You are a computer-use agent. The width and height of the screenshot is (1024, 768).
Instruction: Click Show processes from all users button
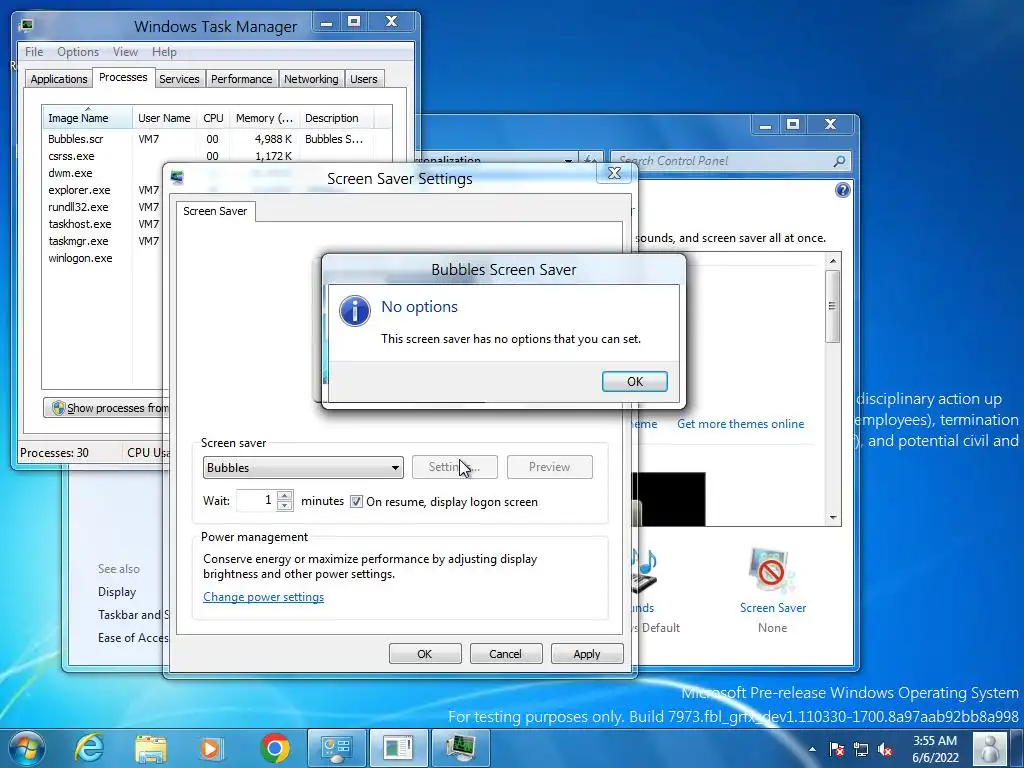tap(106, 408)
